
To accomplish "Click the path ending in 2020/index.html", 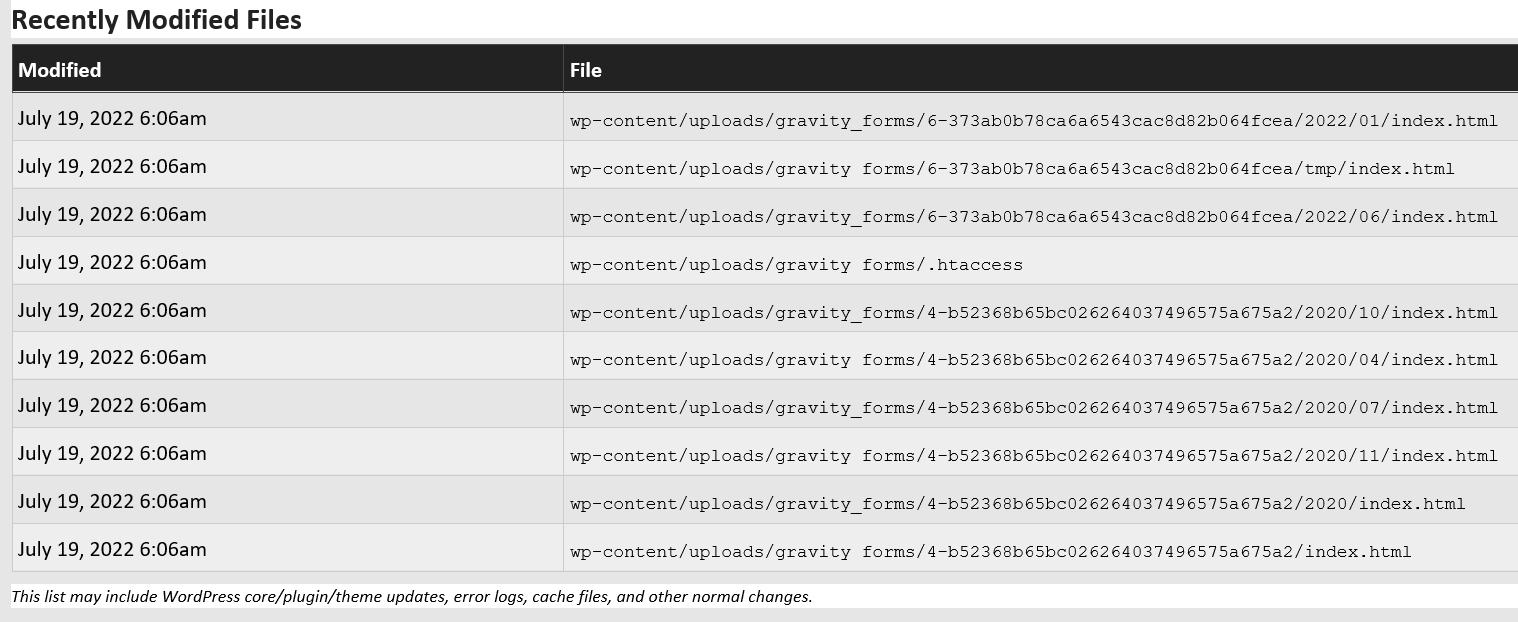I will coord(1018,504).
